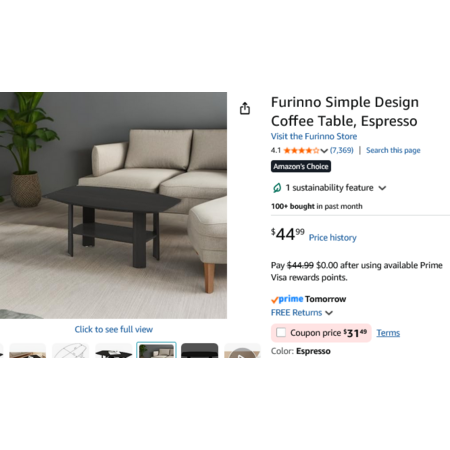Expand the sustainability feature dropdown
Screen dimensions: 450x450
coord(382,188)
